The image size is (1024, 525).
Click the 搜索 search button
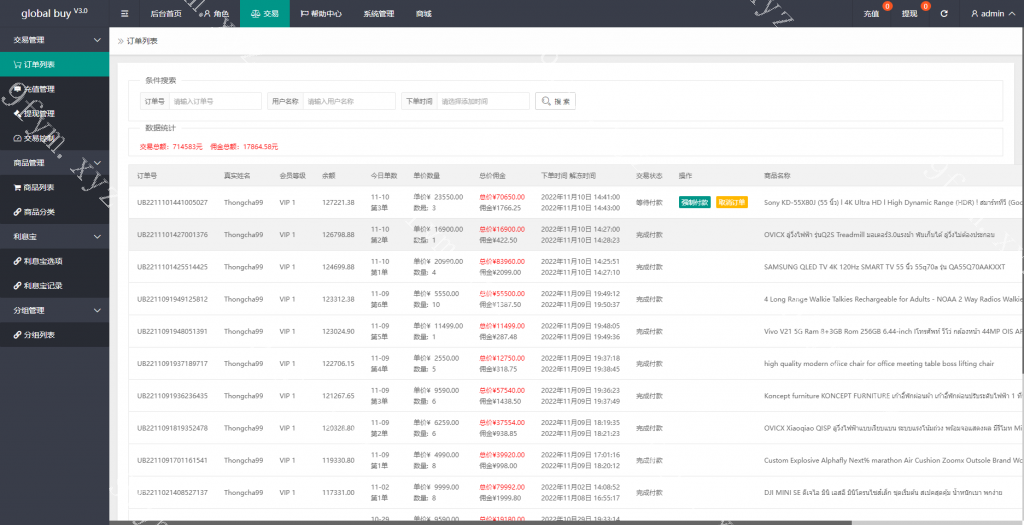(556, 101)
